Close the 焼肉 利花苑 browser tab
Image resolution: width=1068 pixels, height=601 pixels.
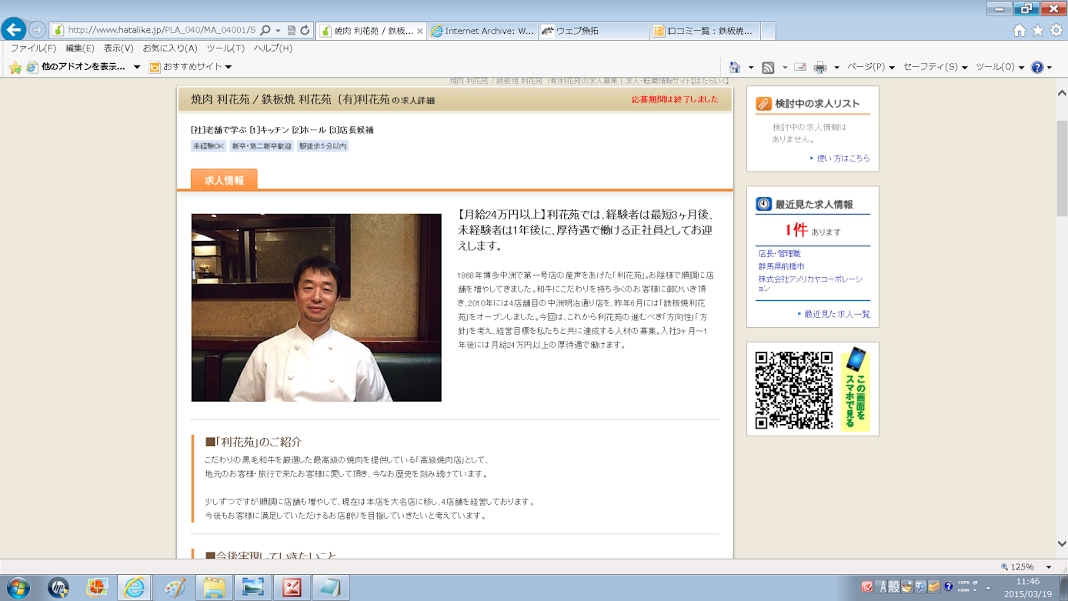coord(420,31)
